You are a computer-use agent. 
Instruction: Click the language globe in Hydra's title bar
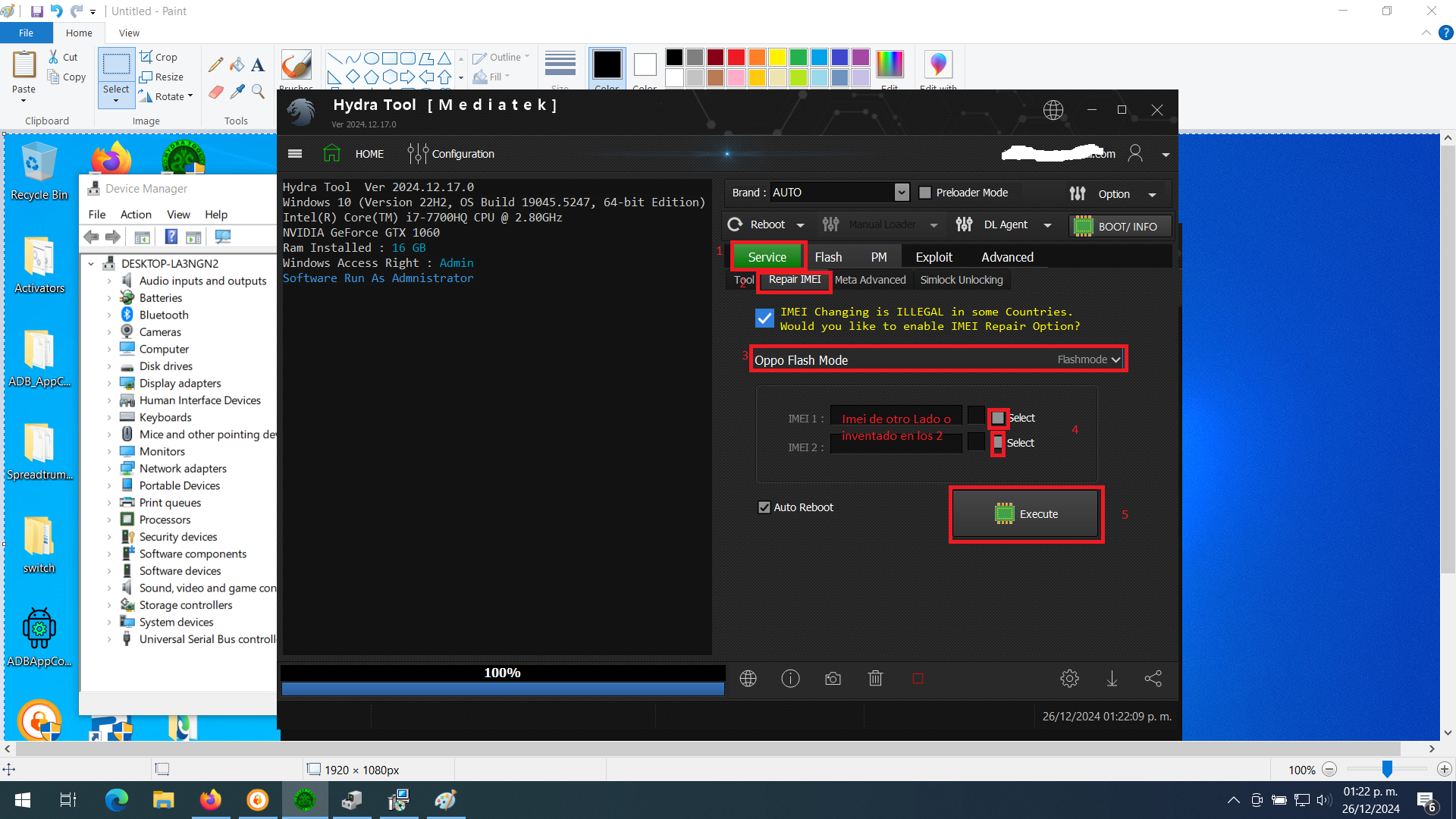tap(1053, 110)
